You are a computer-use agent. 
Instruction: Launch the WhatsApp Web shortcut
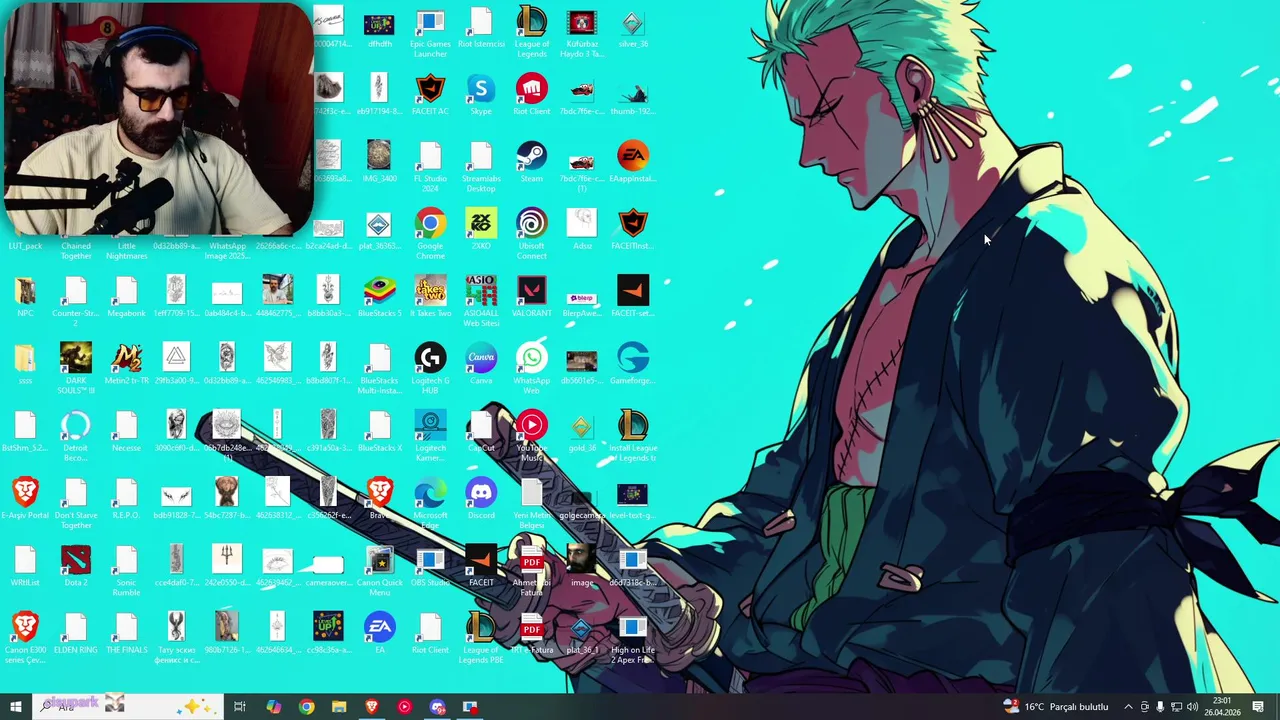point(531,368)
